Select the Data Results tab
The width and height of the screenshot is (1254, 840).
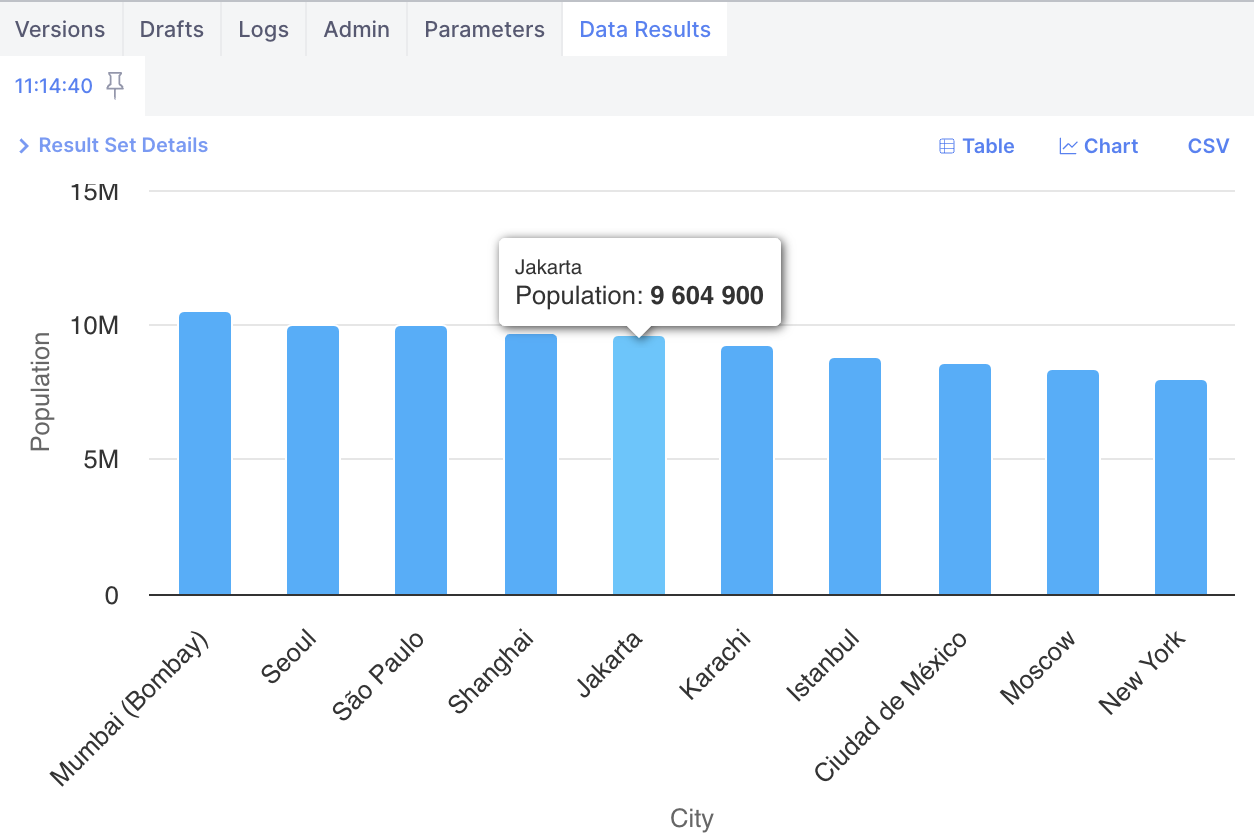coord(645,29)
